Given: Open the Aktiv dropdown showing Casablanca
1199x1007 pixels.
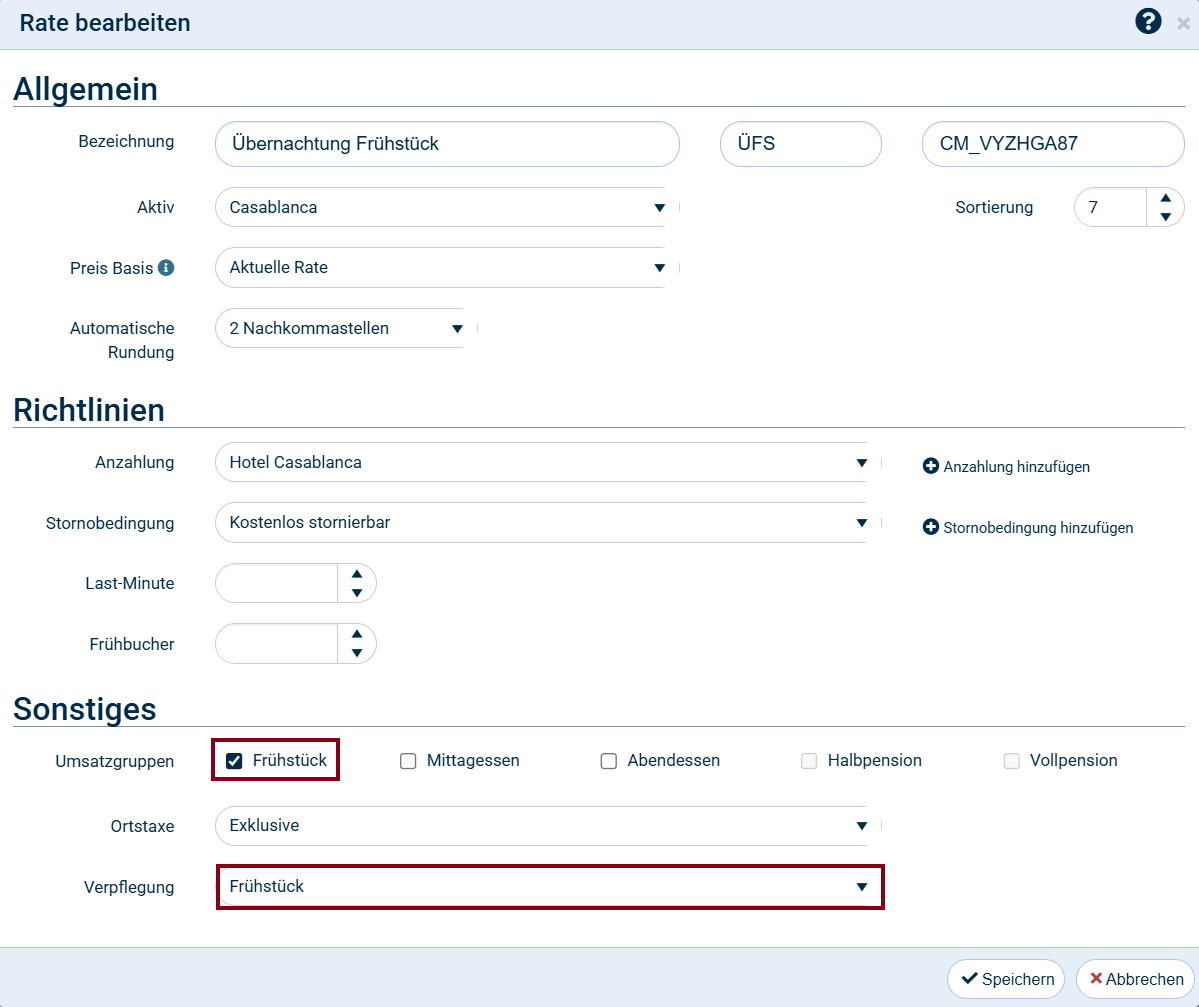Looking at the screenshot, I should coord(445,208).
